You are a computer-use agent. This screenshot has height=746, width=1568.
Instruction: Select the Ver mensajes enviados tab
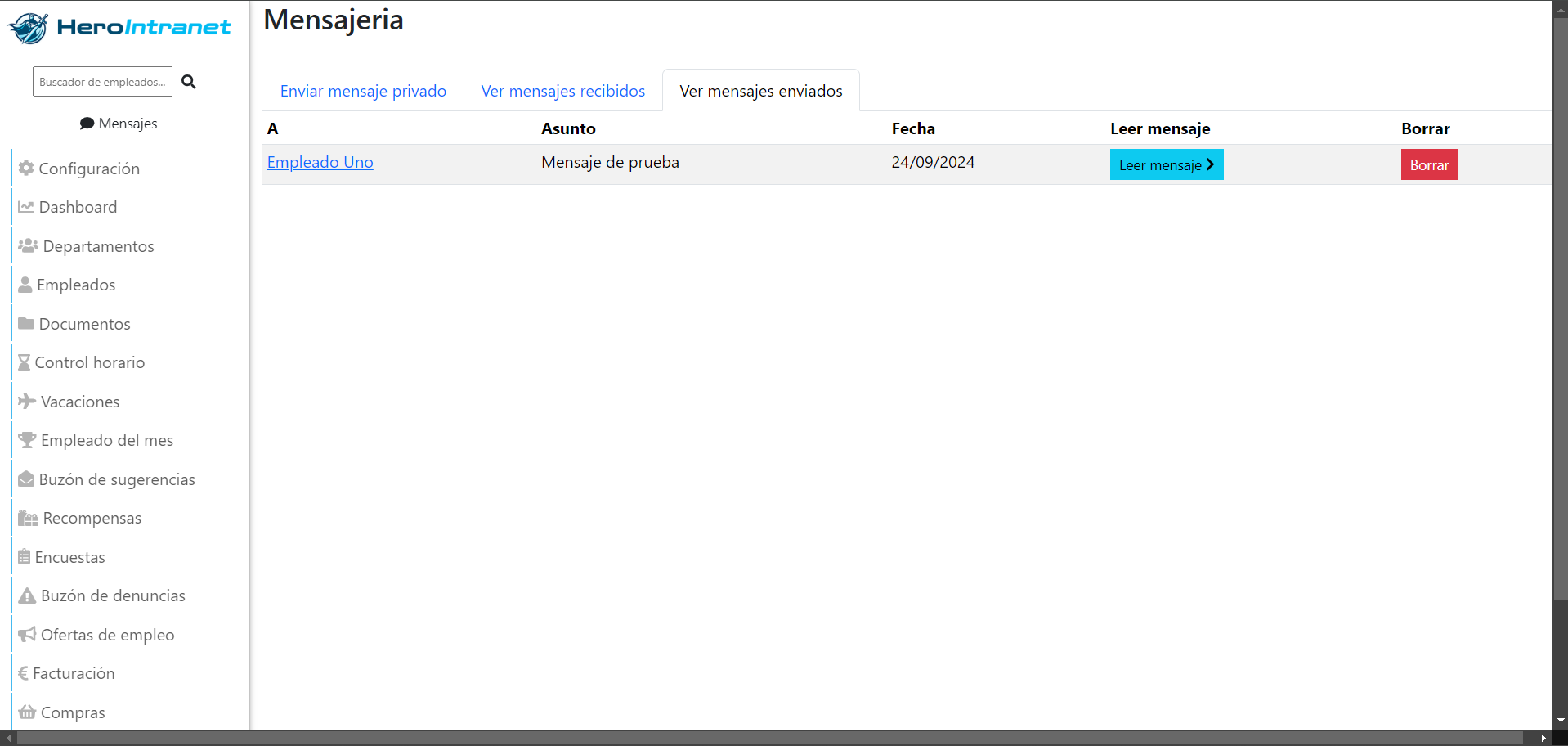760,91
